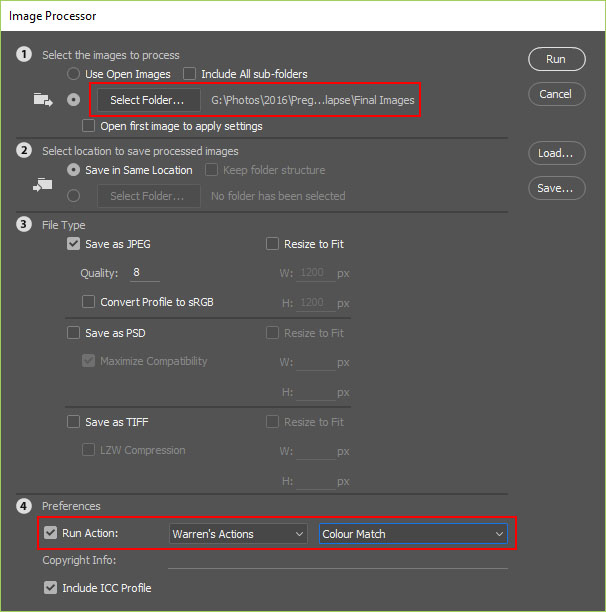Check Open first image to apply settings
Viewport: 606px width, 612px height.
[89, 126]
